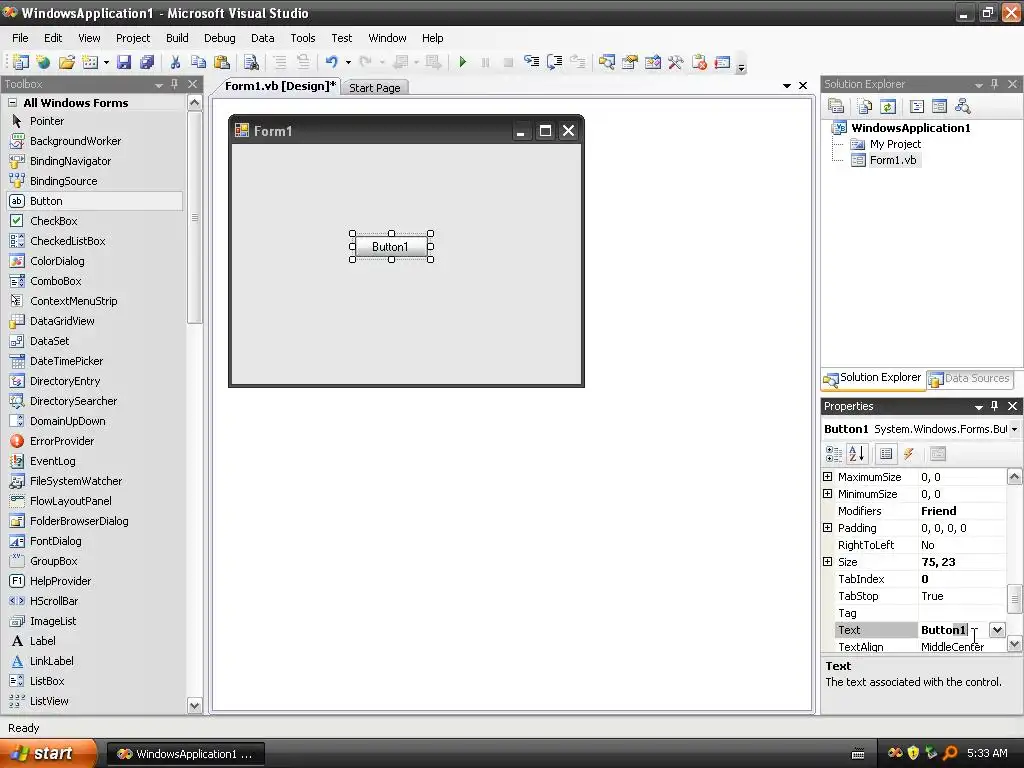1024x768 pixels.
Task: Click the Windows start button
Action: coord(48,753)
